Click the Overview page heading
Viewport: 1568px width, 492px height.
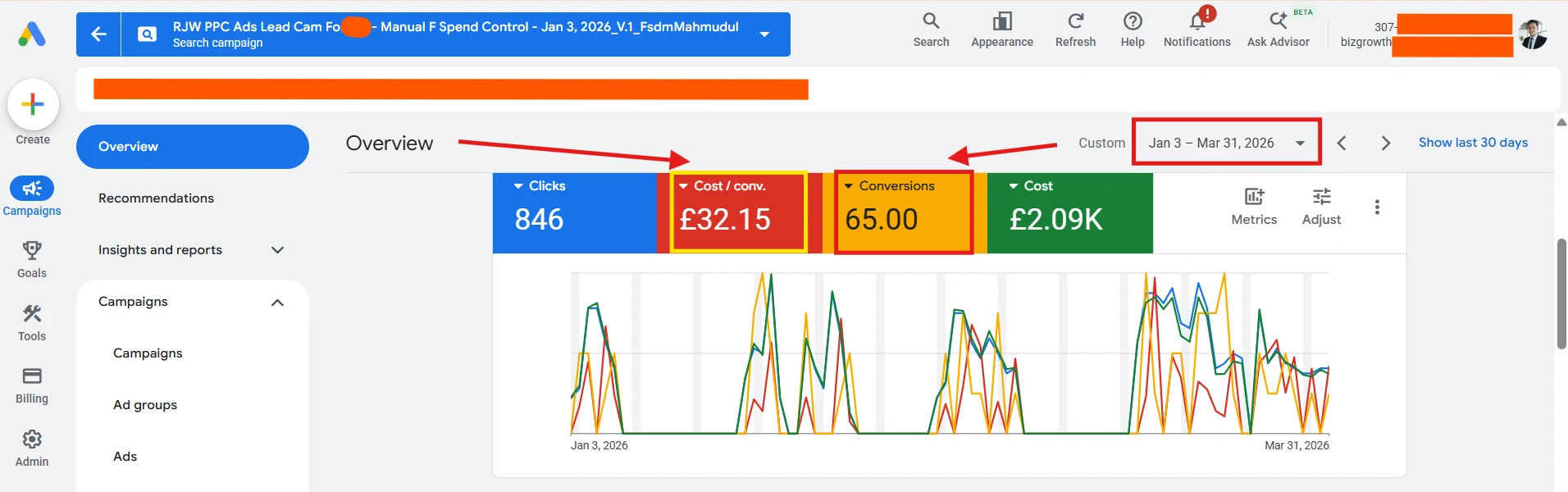click(x=390, y=143)
